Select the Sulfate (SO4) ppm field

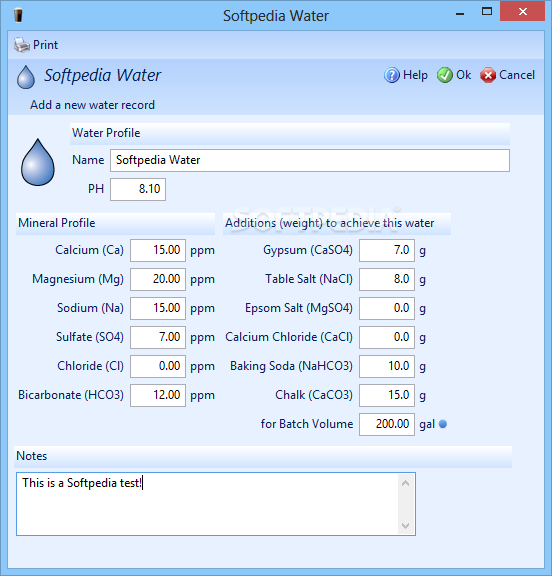tap(158, 337)
